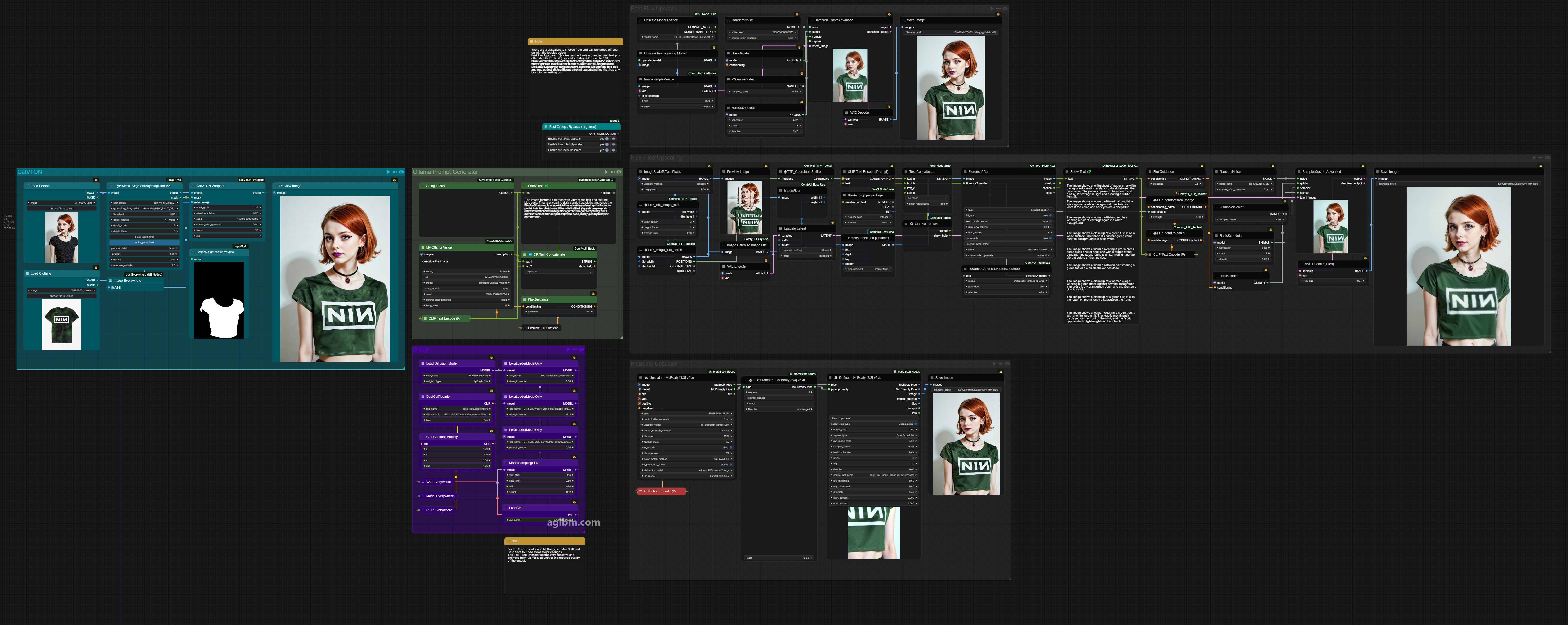
Task: Toggle the eye icon on CatVTON group
Action: pyautogui.click(x=401, y=172)
